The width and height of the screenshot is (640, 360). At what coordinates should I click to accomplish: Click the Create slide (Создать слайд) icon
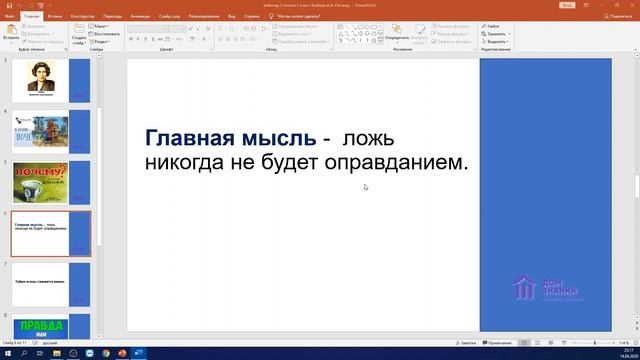pos(79,29)
